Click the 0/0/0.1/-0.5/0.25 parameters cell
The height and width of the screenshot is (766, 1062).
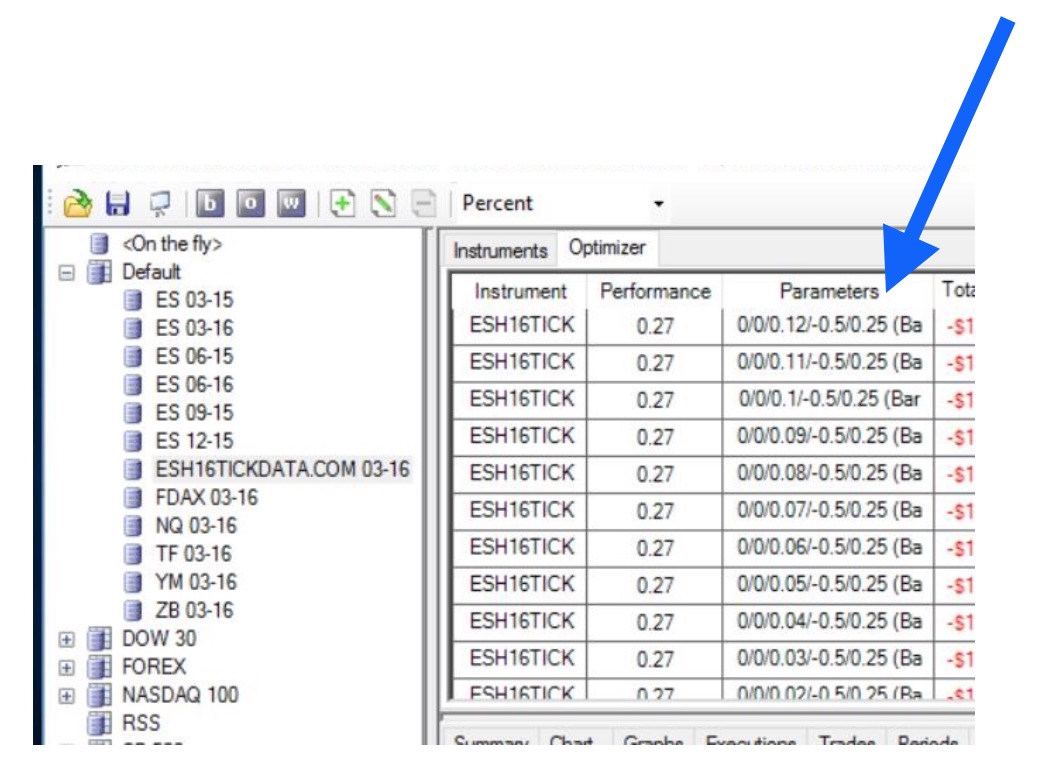pos(828,400)
